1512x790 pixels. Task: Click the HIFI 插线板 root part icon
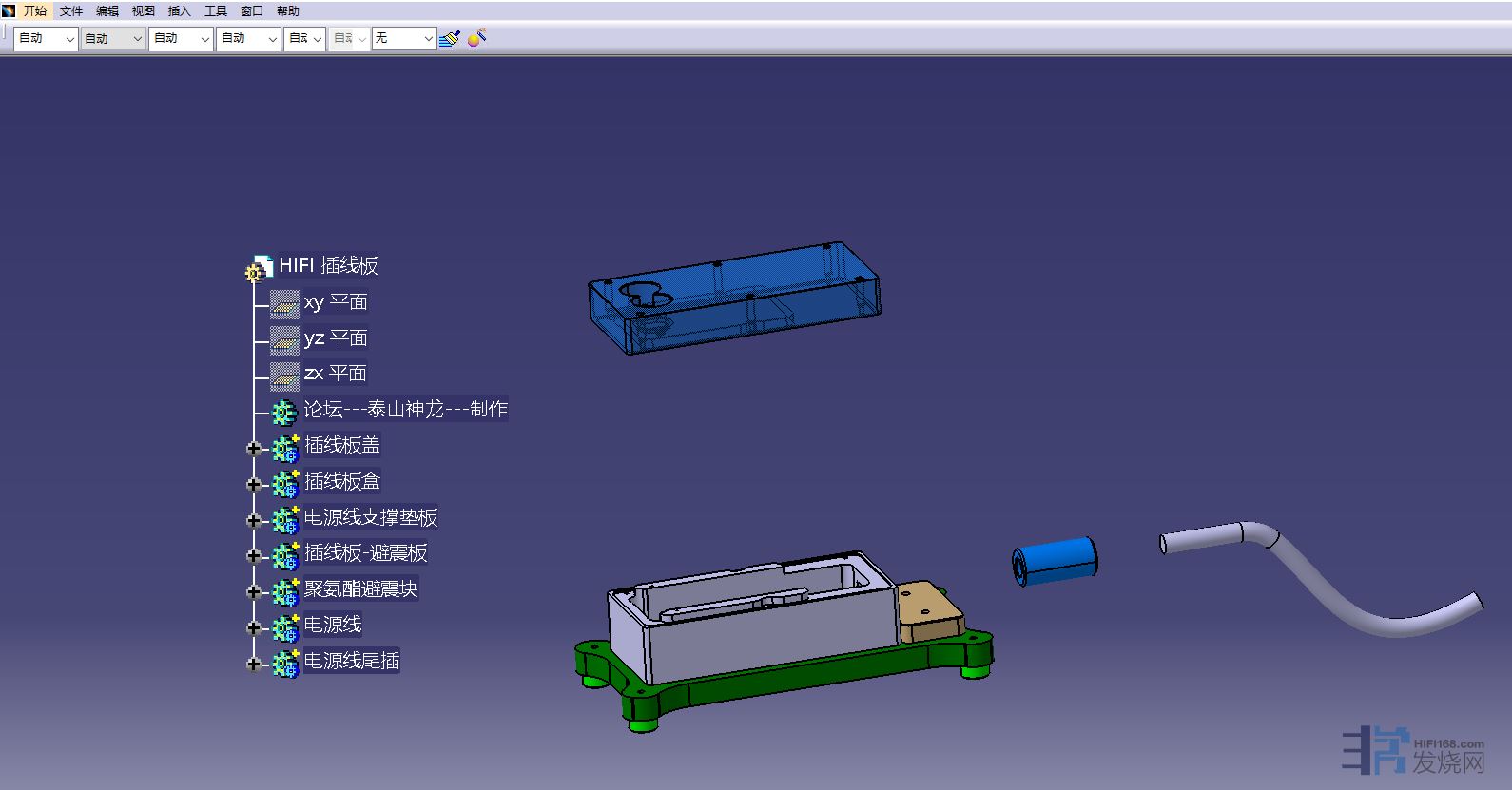click(x=258, y=268)
